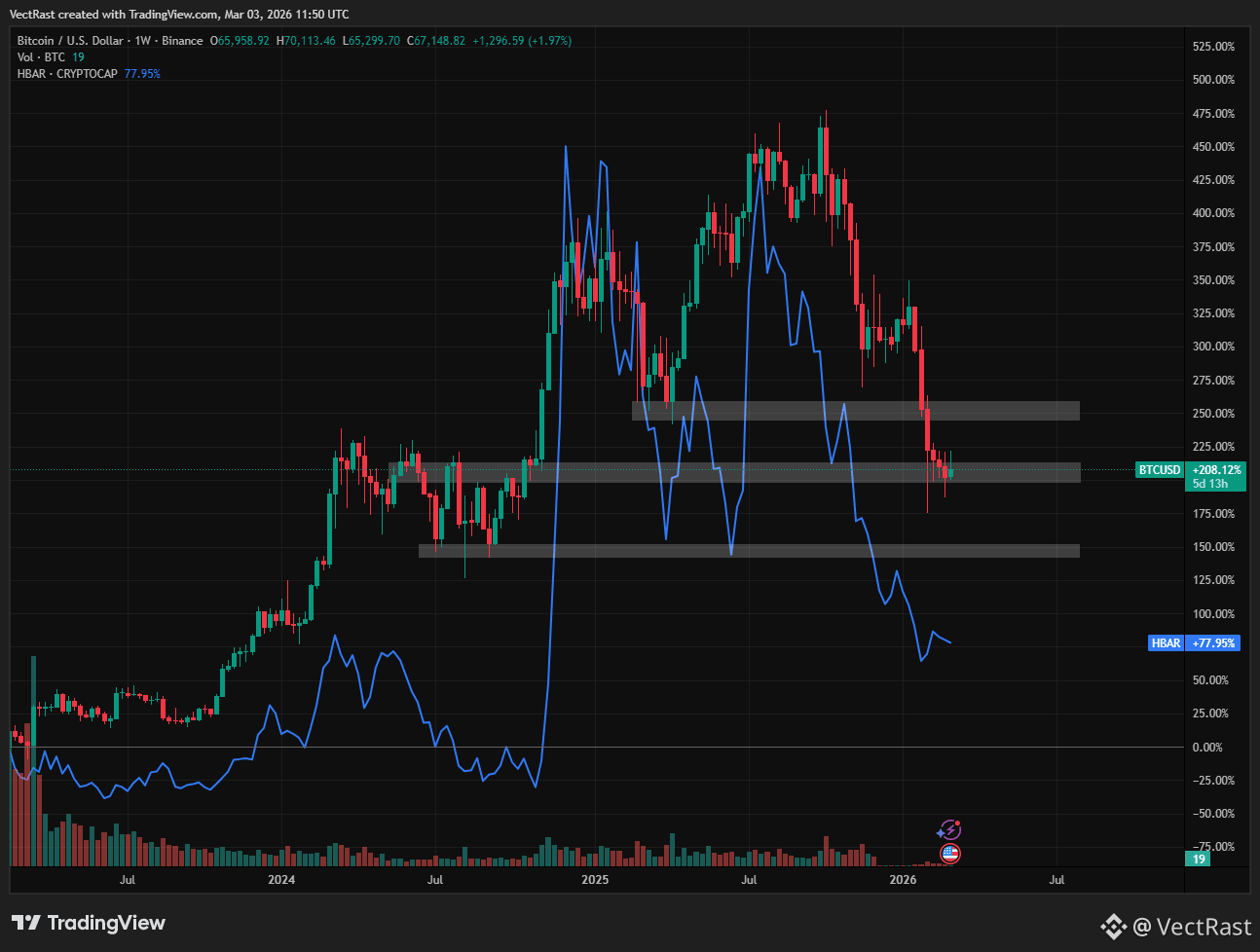Click the 375.00% price axis label

tap(1213, 247)
